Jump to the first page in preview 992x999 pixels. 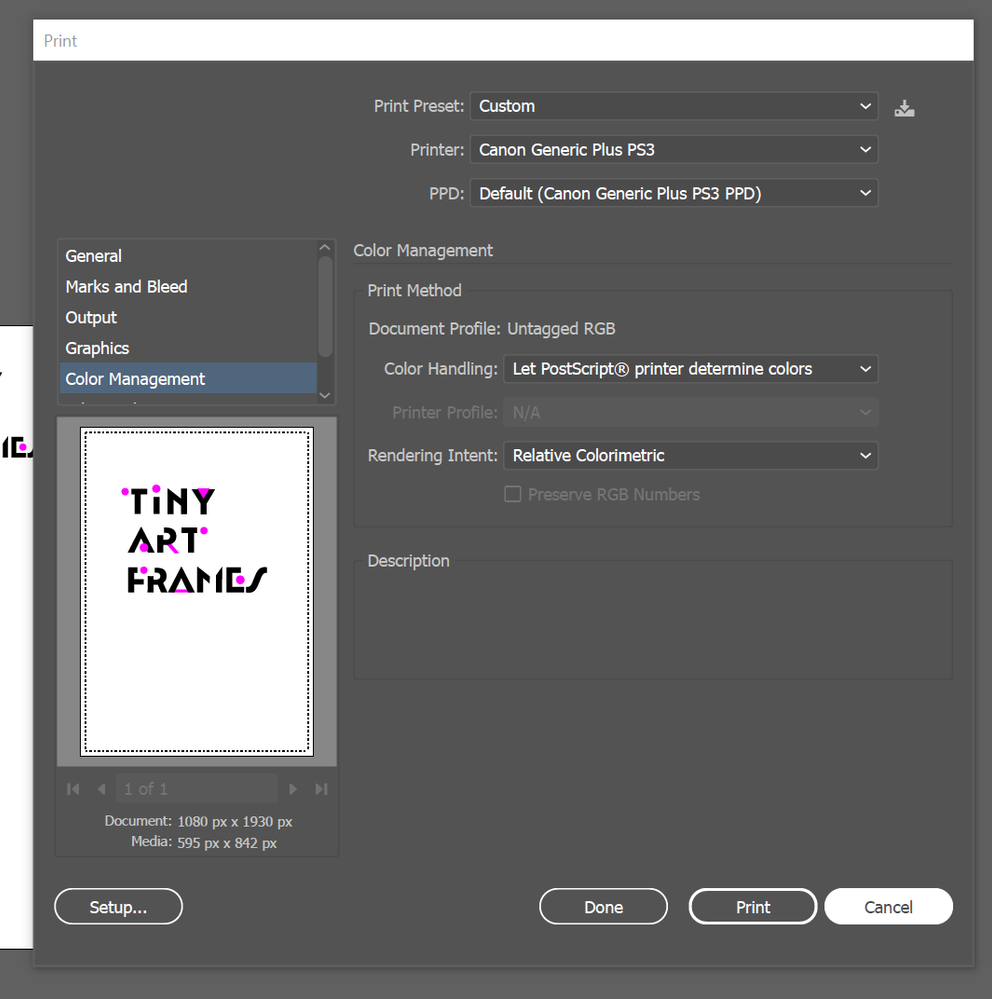coord(72,788)
